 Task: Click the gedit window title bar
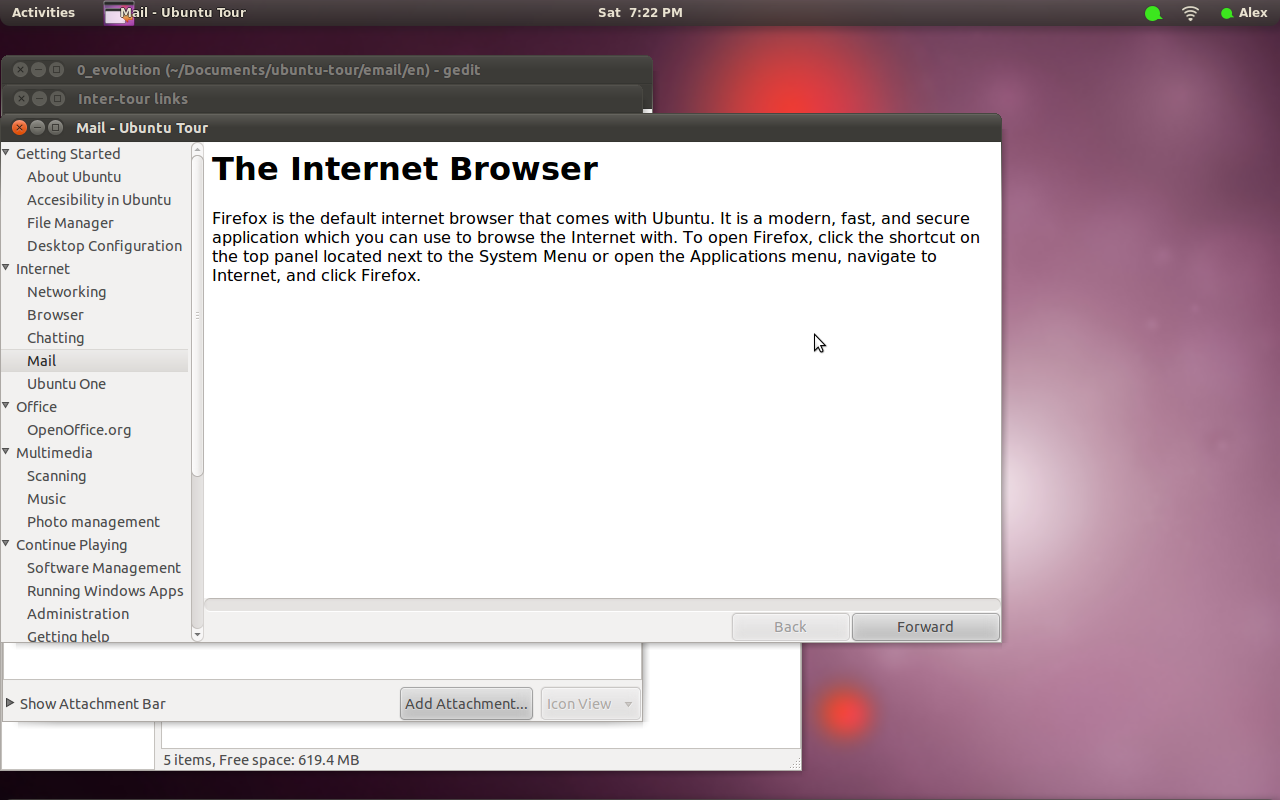pos(327,70)
